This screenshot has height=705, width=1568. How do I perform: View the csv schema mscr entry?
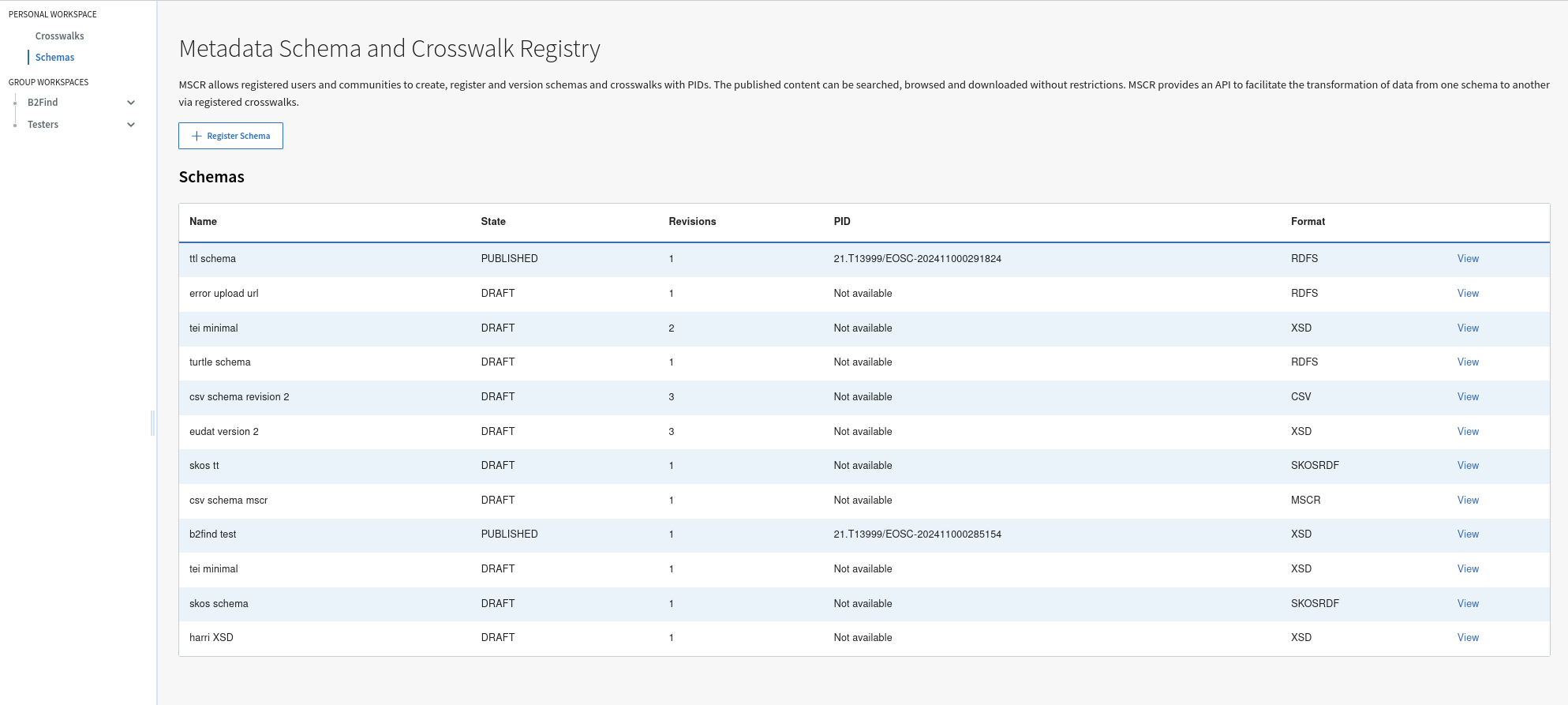coord(1468,501)
